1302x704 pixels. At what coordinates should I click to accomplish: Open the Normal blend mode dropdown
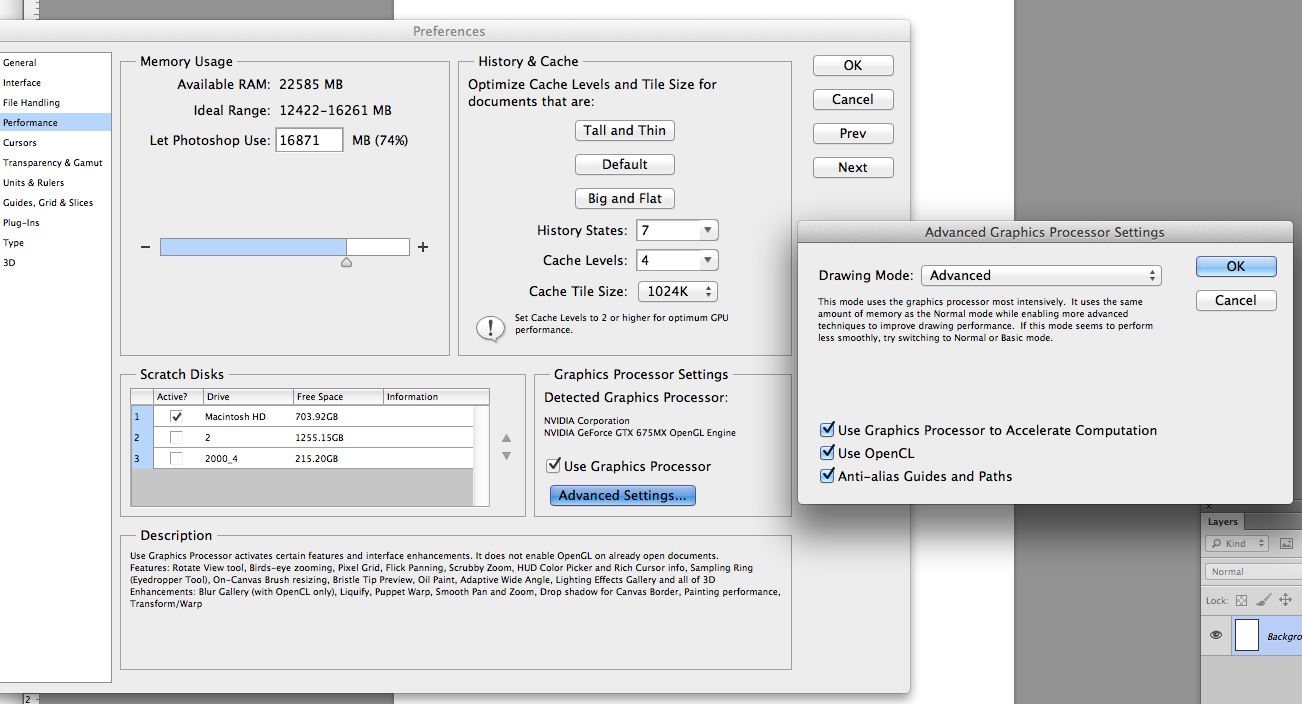(1254, 572)
